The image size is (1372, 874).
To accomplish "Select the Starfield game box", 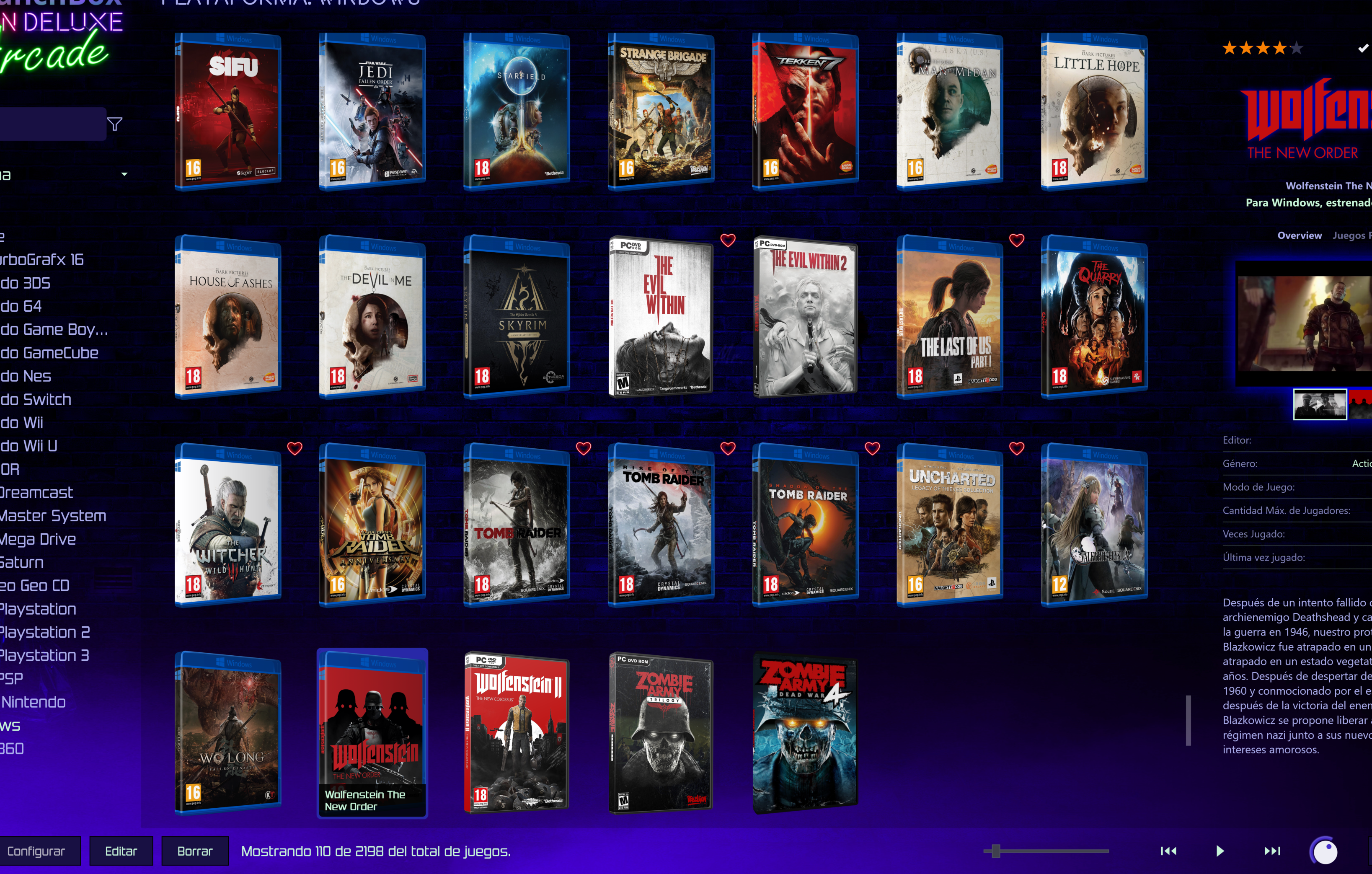I will pos(517,111).
